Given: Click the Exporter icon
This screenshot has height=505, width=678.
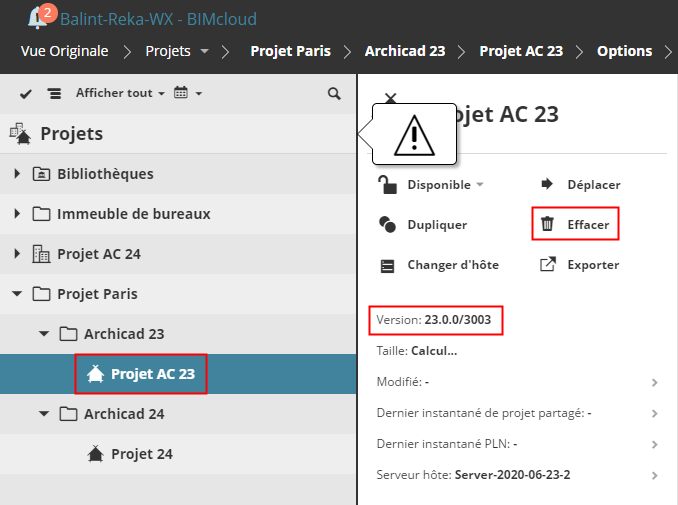Looking at the screenshot, I should pyautogui.click(x=547, y=265).
